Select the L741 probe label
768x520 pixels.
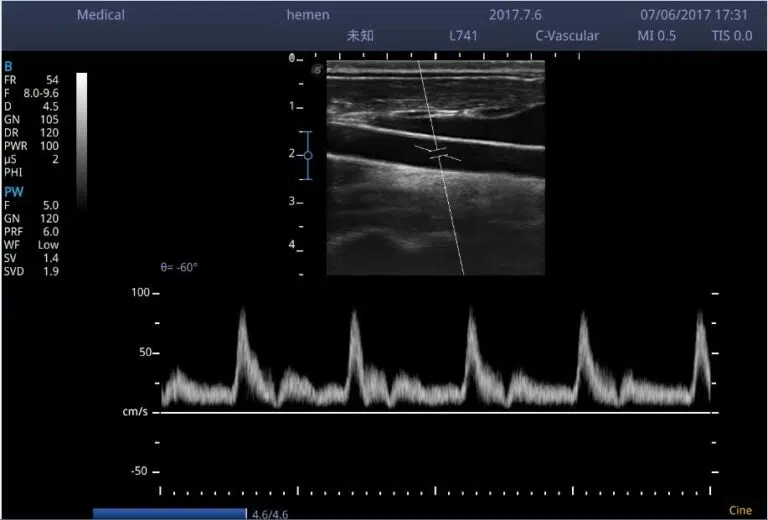coord(464,36)
